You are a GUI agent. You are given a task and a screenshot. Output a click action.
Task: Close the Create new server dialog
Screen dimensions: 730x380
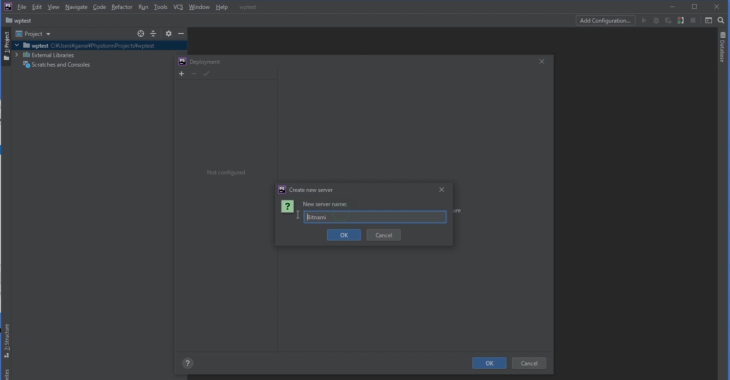pos(441,190)
